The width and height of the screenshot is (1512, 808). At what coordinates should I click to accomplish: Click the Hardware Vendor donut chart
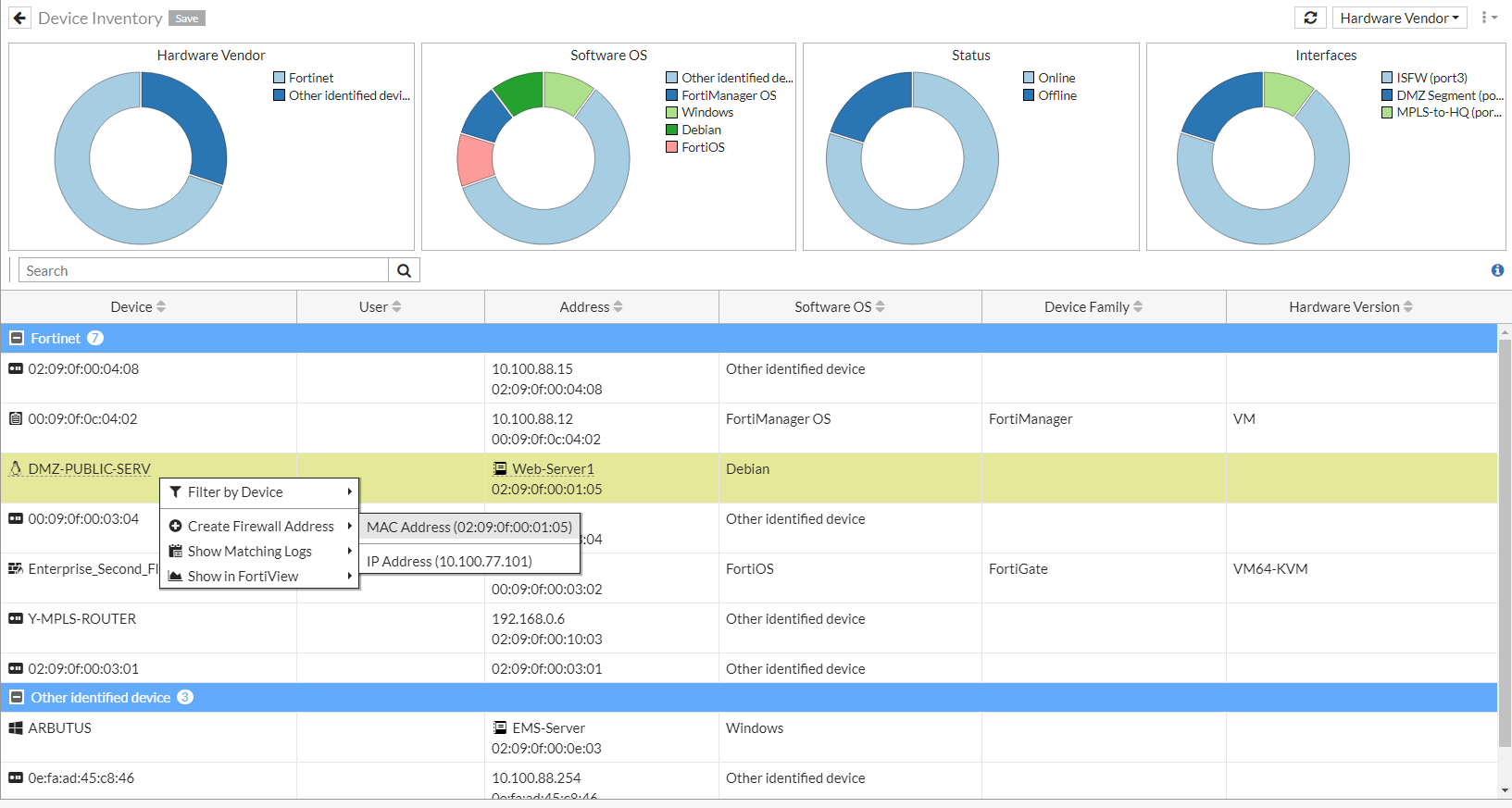pos(141,158)
